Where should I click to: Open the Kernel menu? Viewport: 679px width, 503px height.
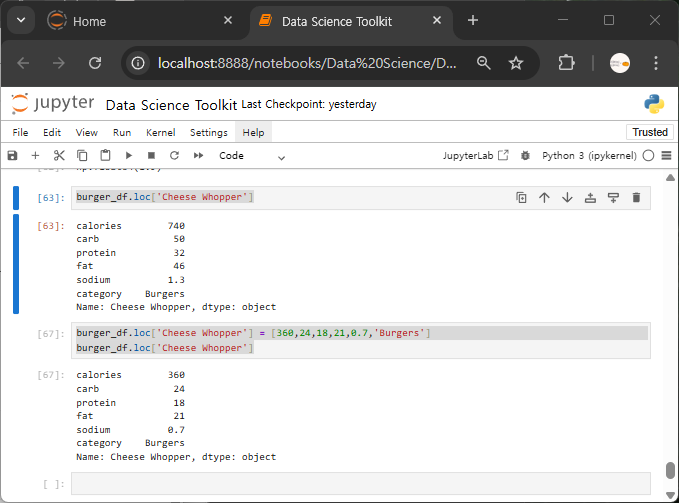(161, 132)
